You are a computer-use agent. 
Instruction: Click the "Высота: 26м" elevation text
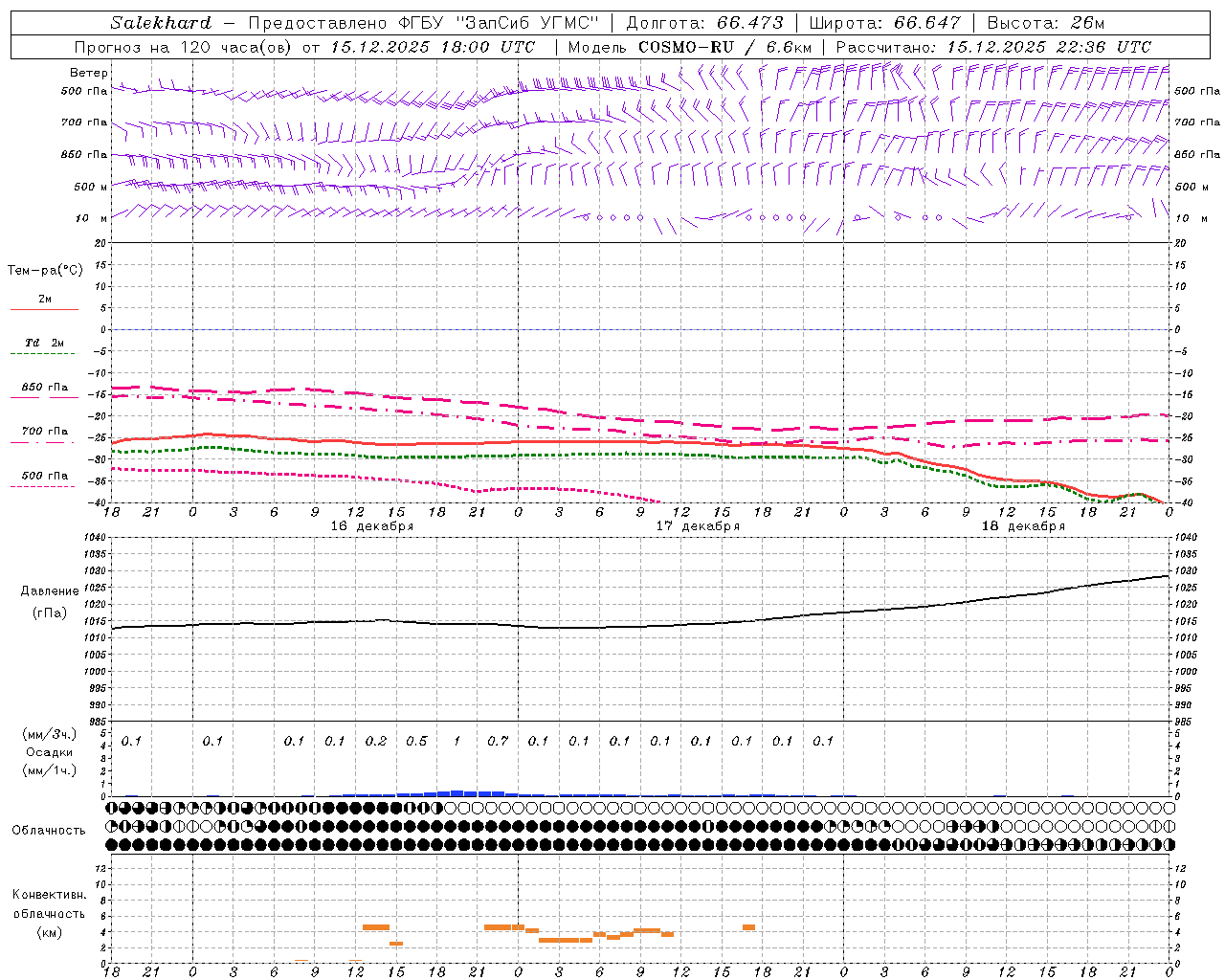tap(1044, 23)
